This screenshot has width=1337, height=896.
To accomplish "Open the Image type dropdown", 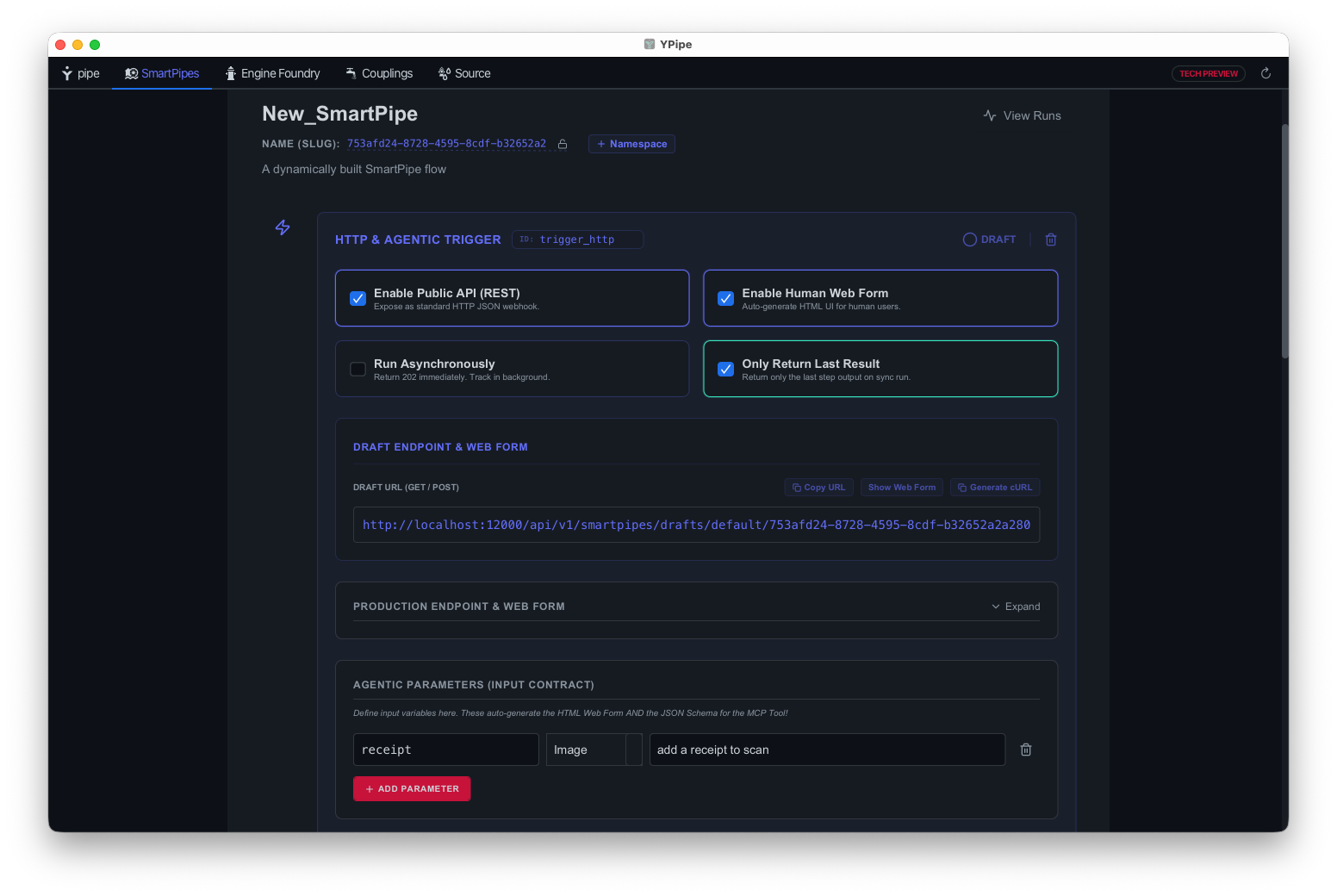I will click(x=594, y=750).
